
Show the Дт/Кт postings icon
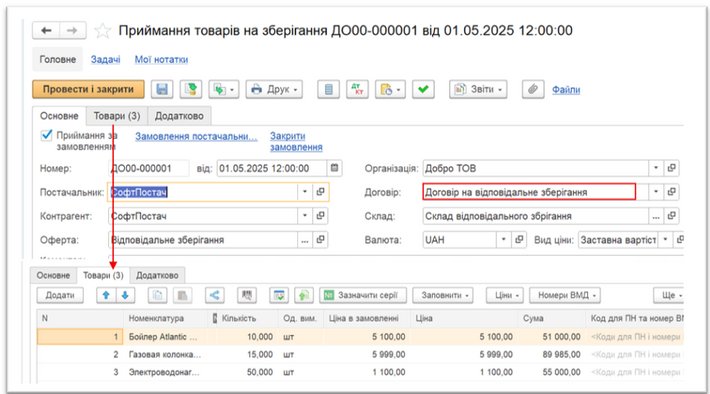(x=357, y=89)
